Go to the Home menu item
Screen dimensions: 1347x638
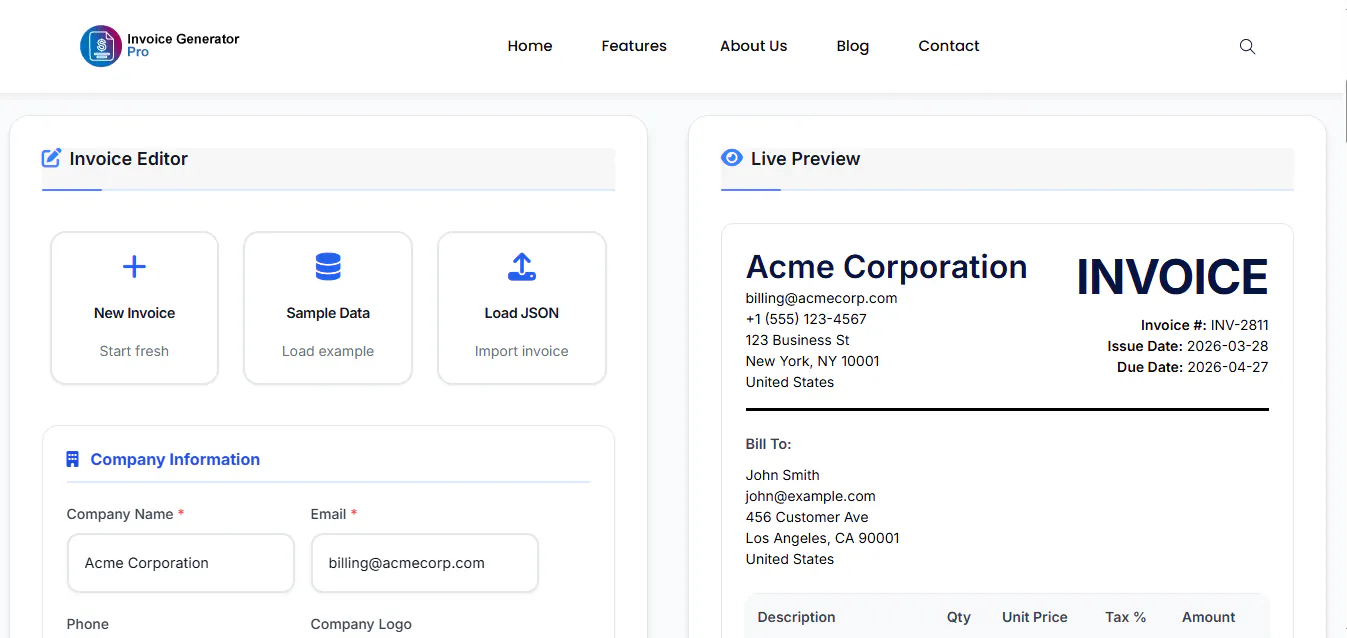(x=530, y=46)
